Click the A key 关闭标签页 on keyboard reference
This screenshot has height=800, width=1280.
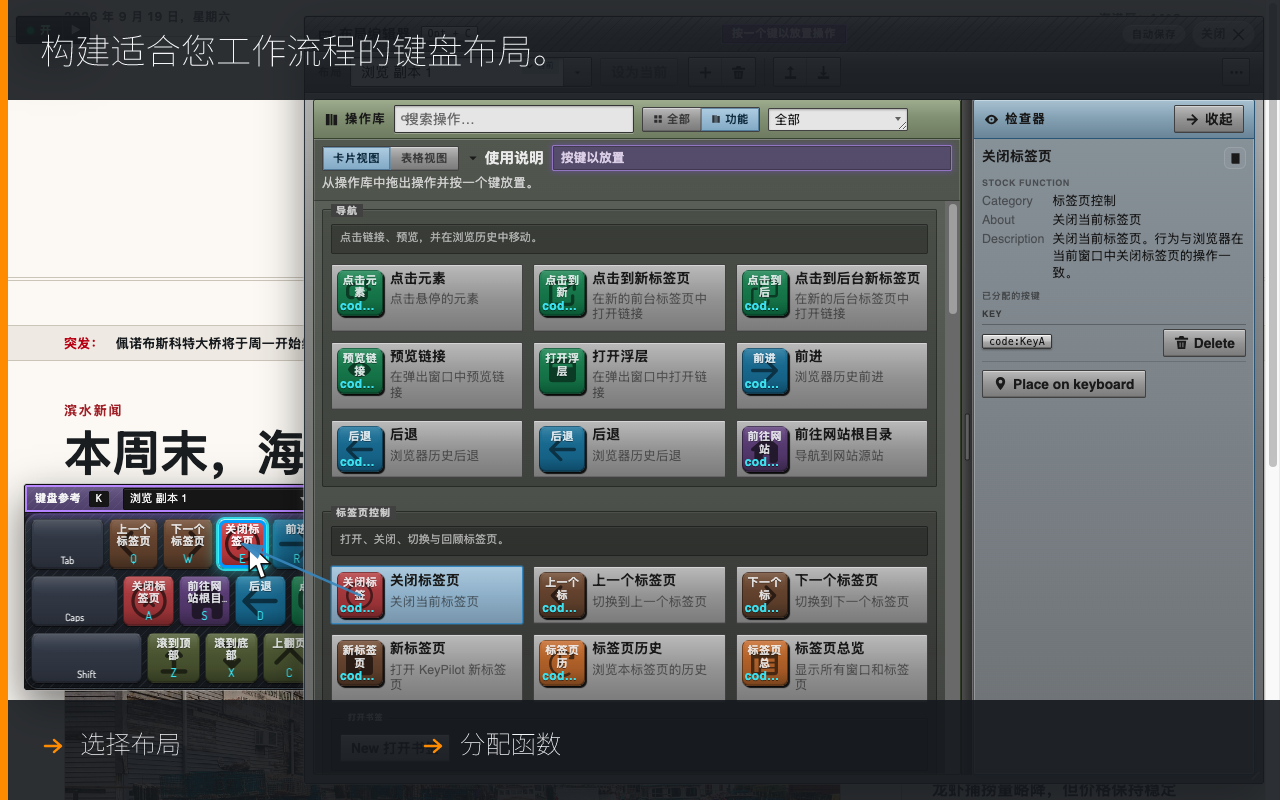coord(149,601)
